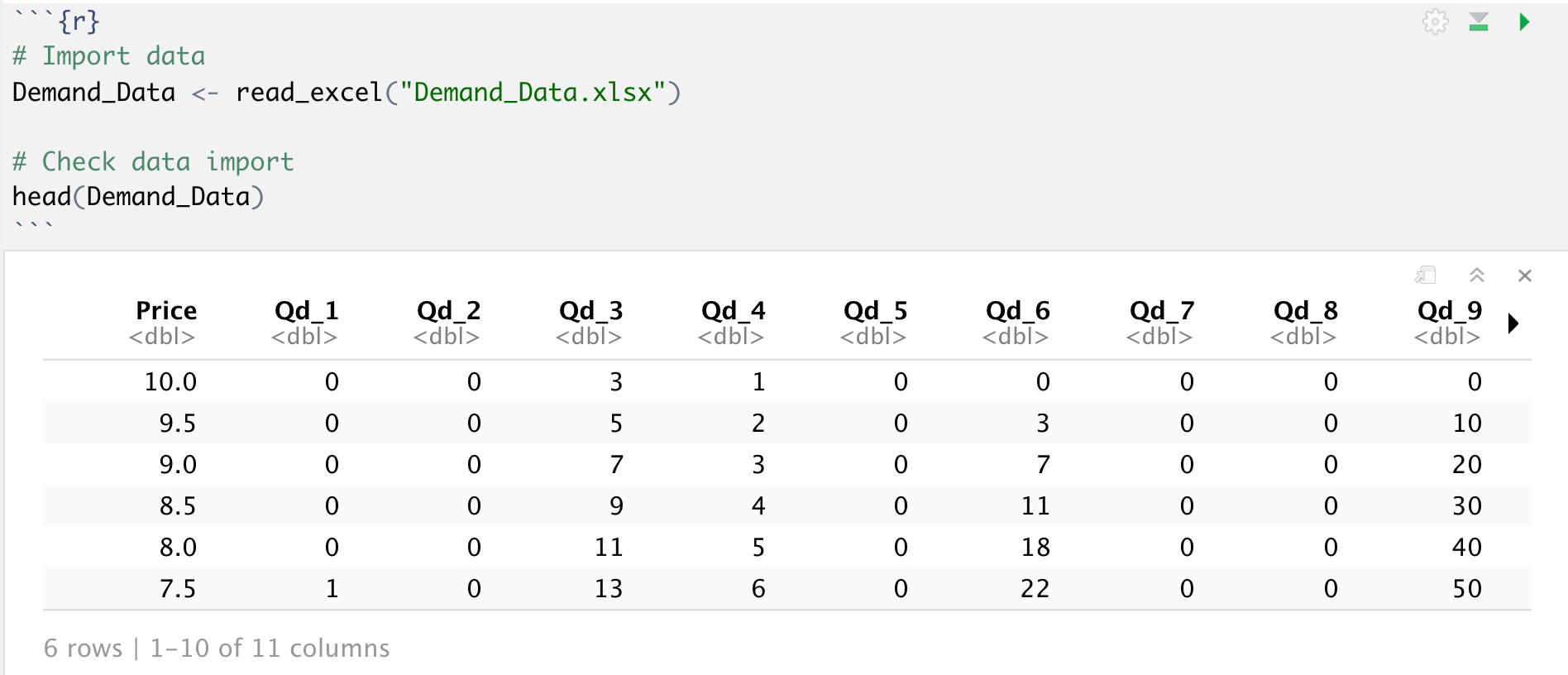Click the Qd_5 column header

tap(875, 311)
